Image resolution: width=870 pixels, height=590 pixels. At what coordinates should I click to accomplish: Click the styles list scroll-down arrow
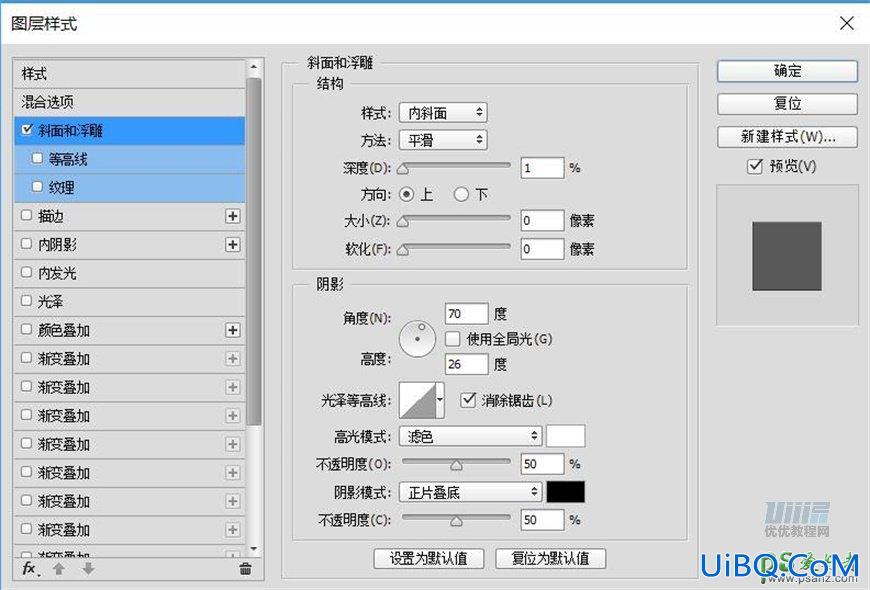coord(254,549)
